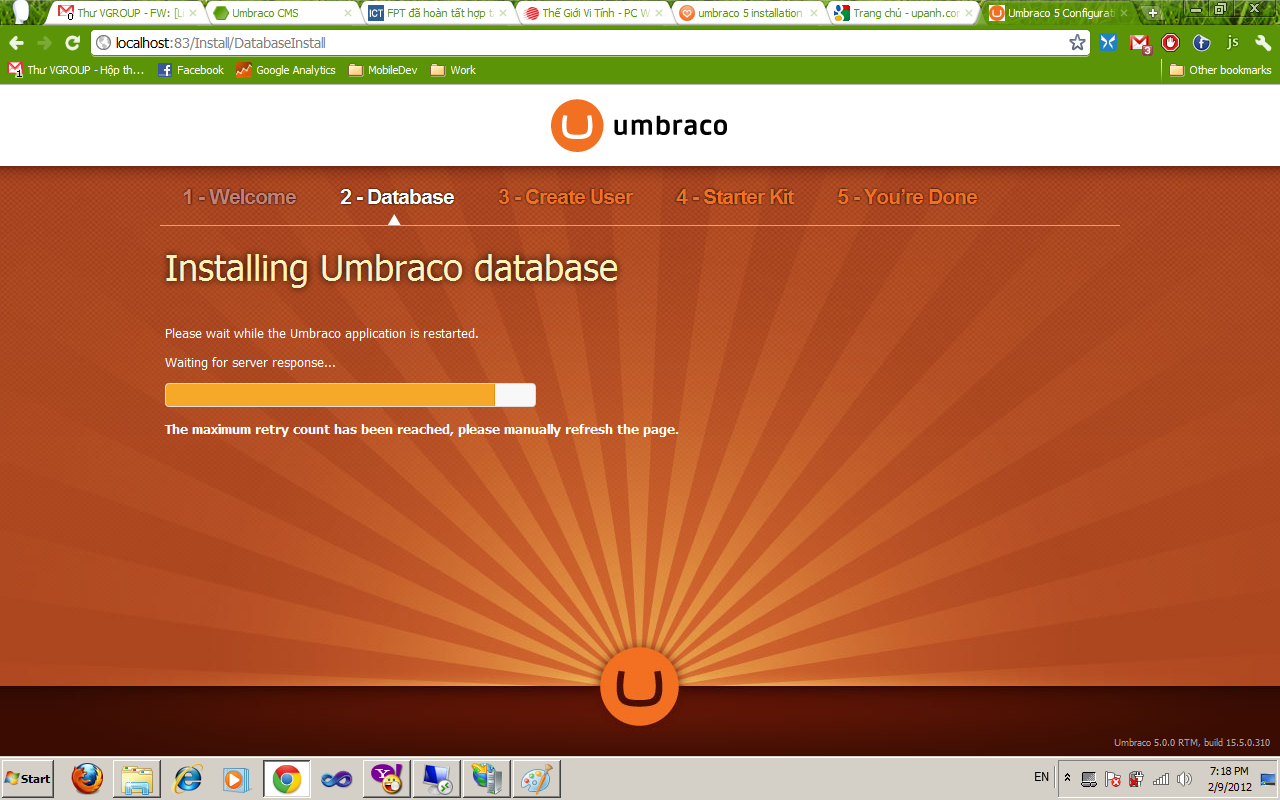Screen dimensions: 1280x800
Task: Open the Chrome wrench settings menu
Action: (x=1263, y=43)
